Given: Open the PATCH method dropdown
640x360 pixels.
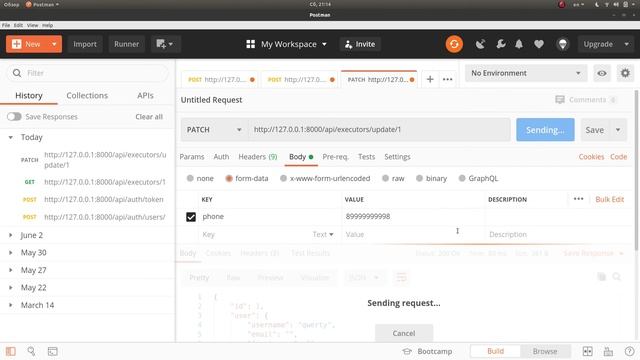Looking at the screenshot, I should coord(214,130).
